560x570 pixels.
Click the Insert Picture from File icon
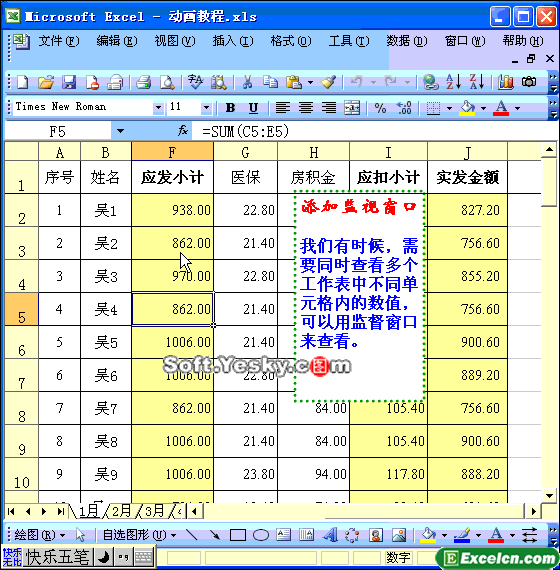point(399,534)
